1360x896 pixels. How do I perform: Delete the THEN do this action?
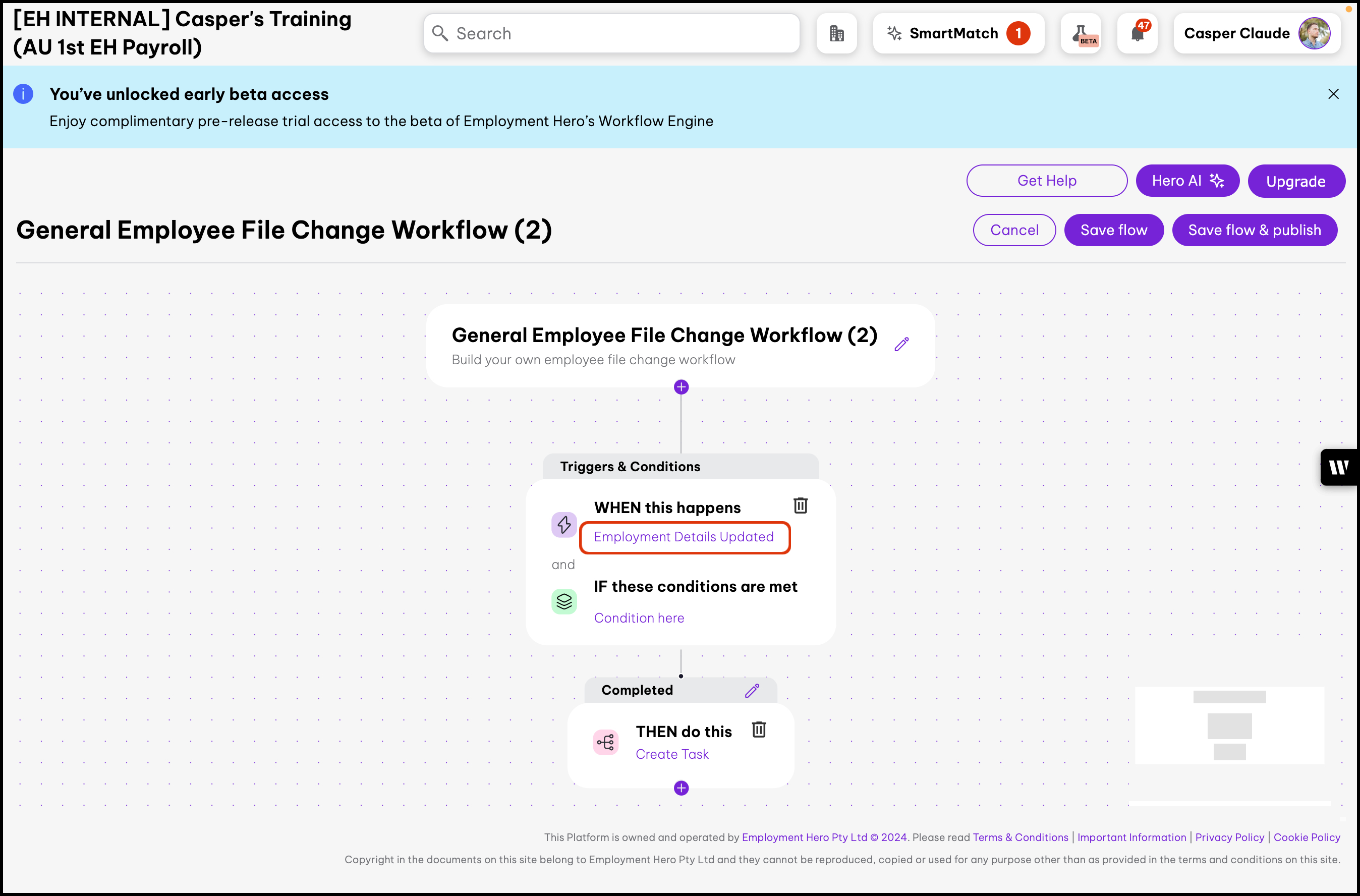click(758, 729)
